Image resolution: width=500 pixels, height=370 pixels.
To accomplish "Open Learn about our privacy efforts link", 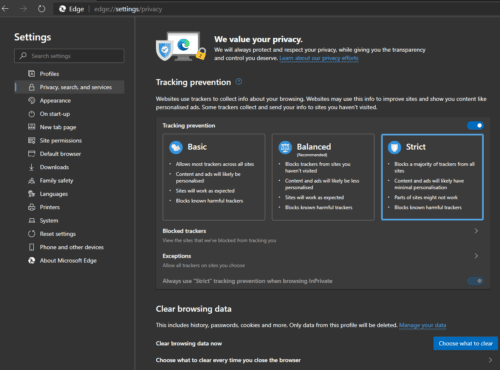I will (319, 58).
